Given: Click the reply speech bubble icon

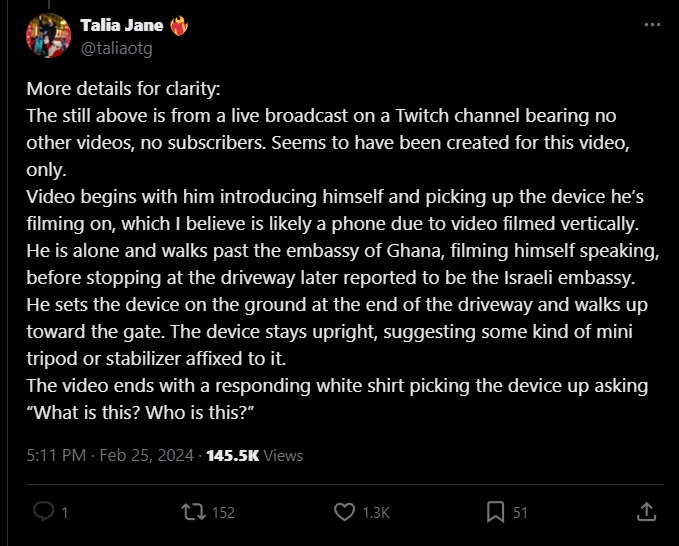Looking at the screenshot, I should tap(44, 511).
